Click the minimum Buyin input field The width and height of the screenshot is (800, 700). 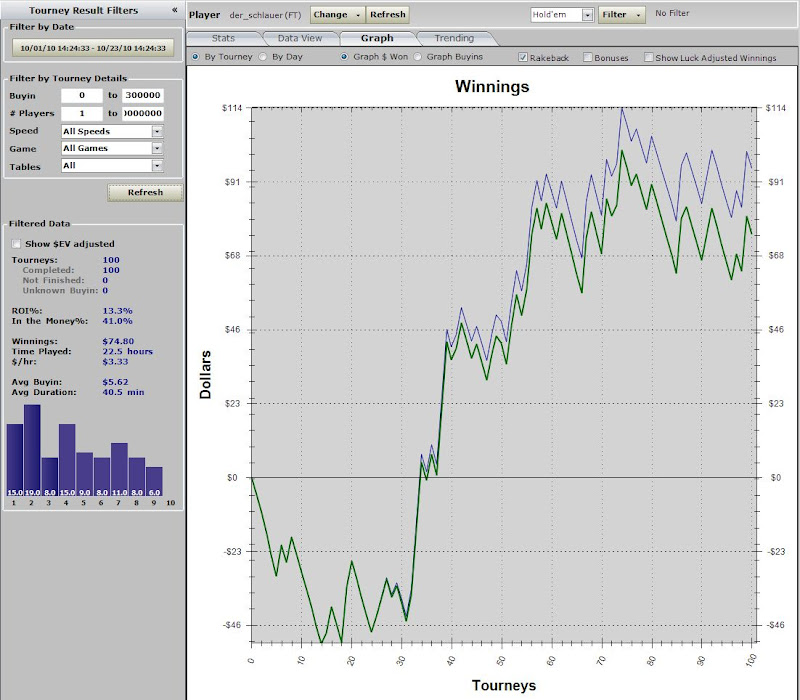(x=82, y=96)
